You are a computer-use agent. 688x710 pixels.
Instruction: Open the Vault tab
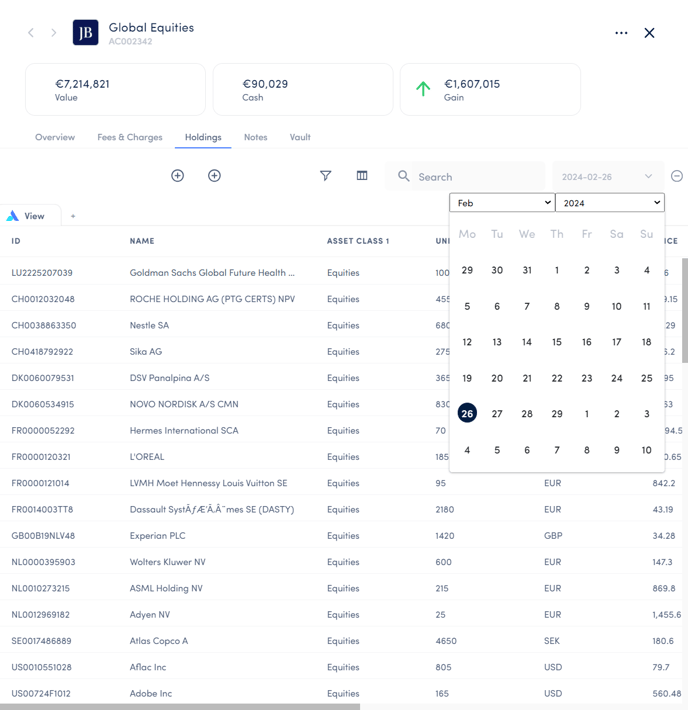300,137
